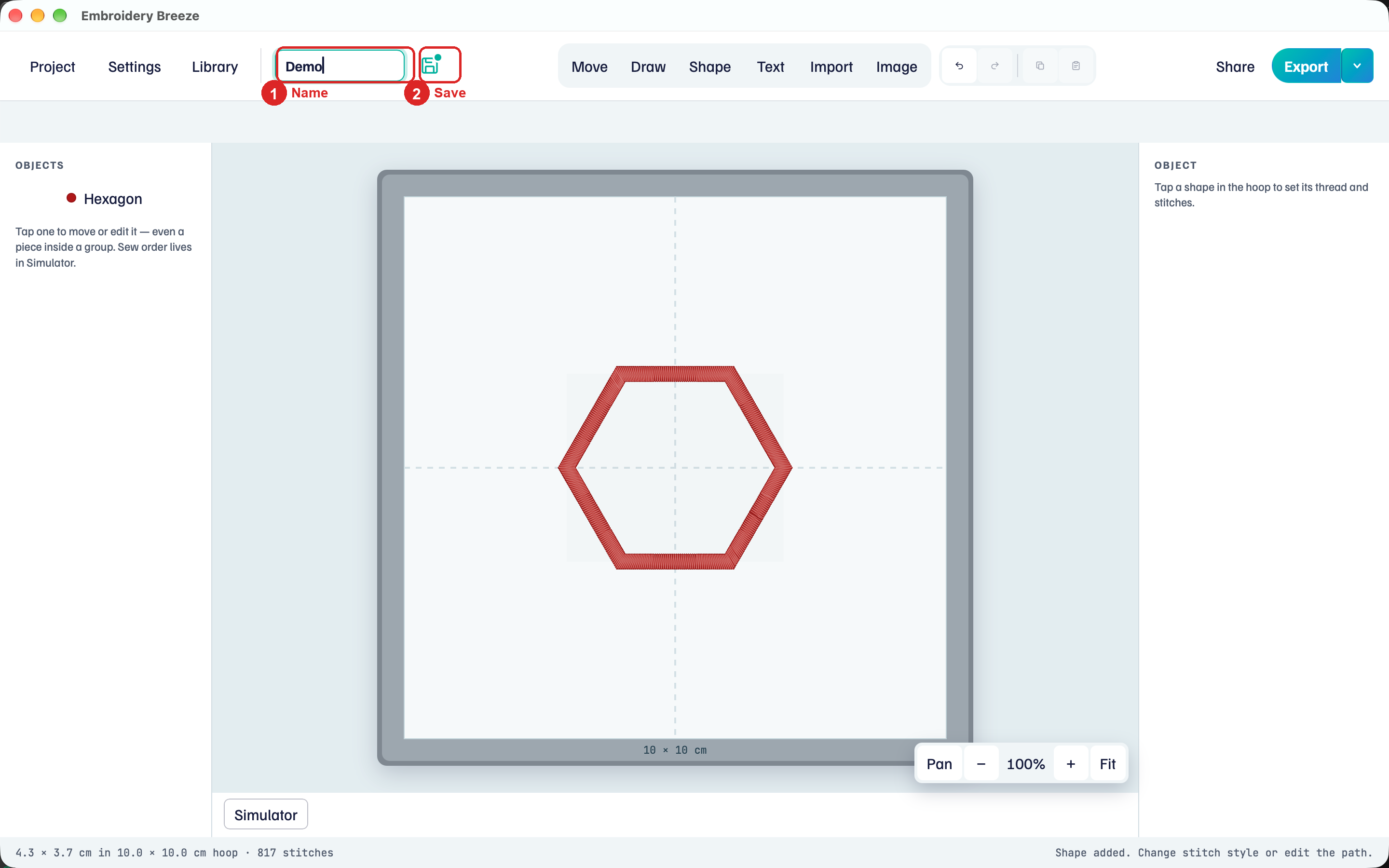Select Hexagon in the Objects list
The width and height of the screenshot is (1389, 868).
point(106,199)
